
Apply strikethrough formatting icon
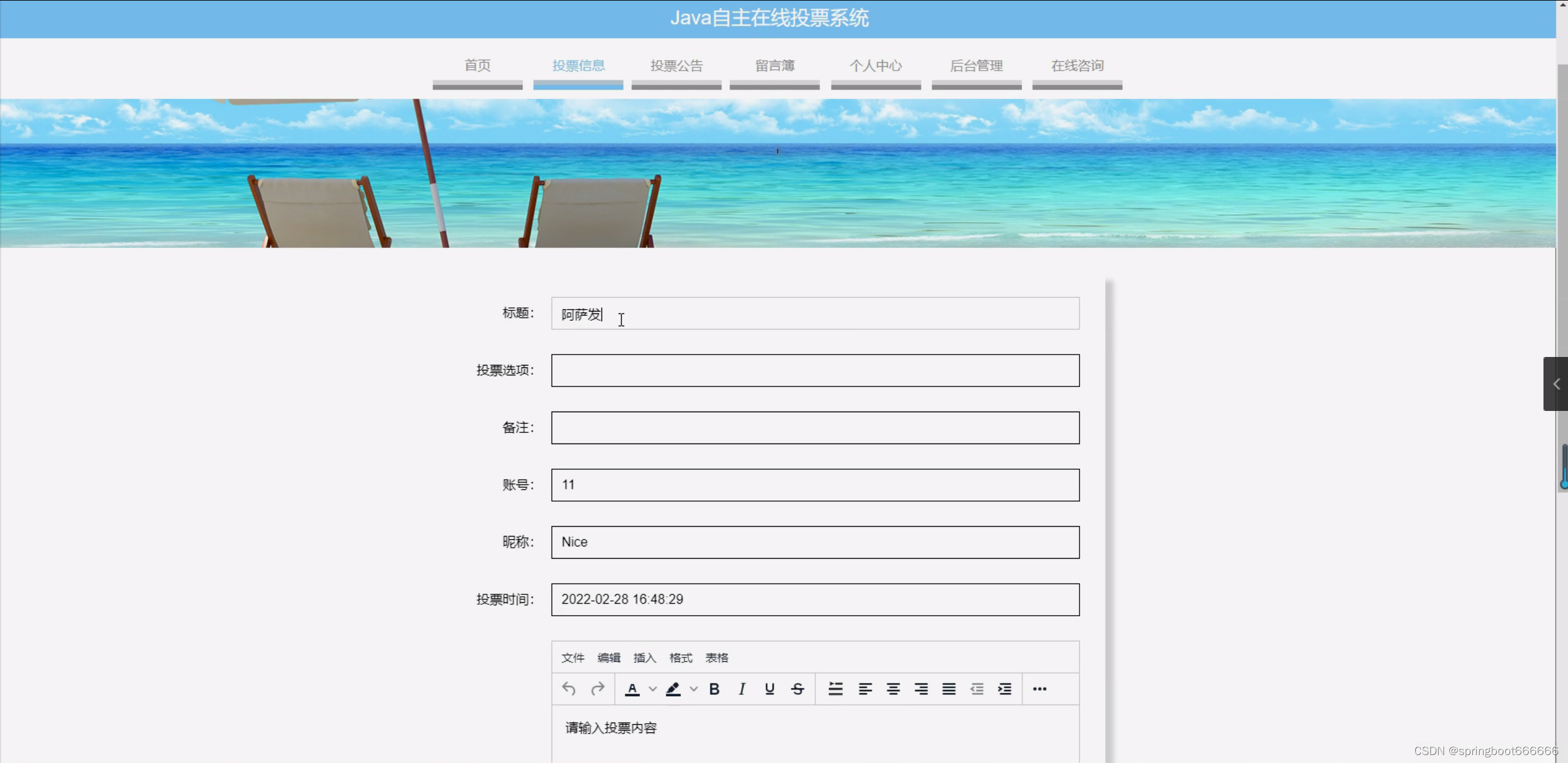[797, 689]
